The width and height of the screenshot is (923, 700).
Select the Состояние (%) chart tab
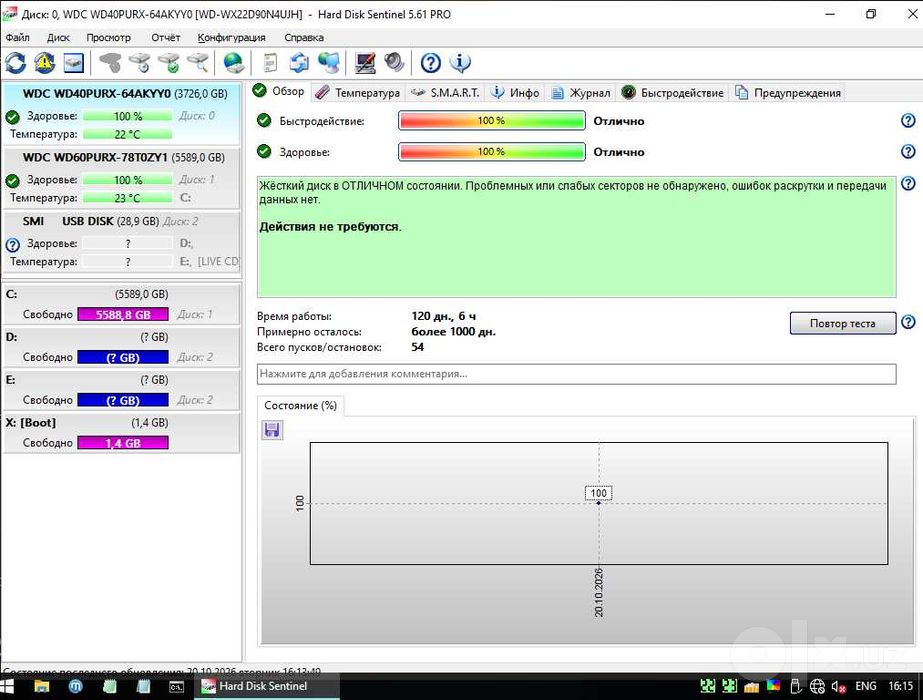[300, 405]
